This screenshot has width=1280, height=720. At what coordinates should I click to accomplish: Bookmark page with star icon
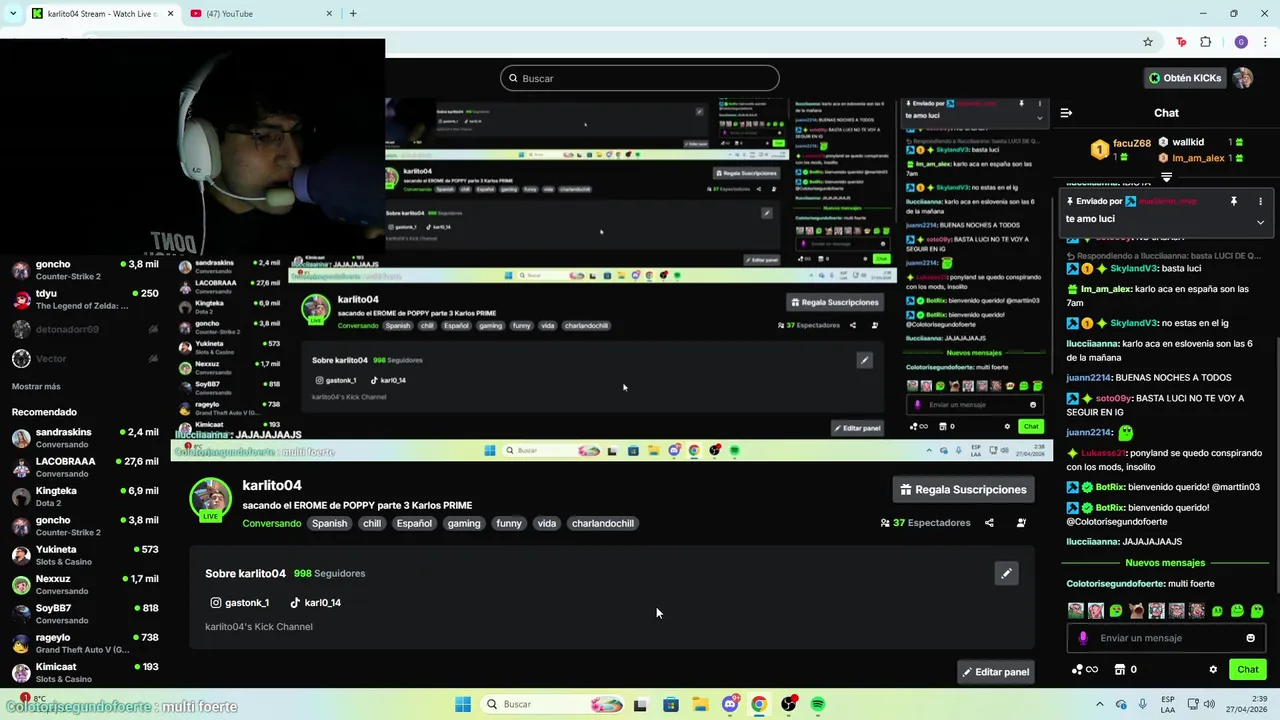coord(1148,42)
